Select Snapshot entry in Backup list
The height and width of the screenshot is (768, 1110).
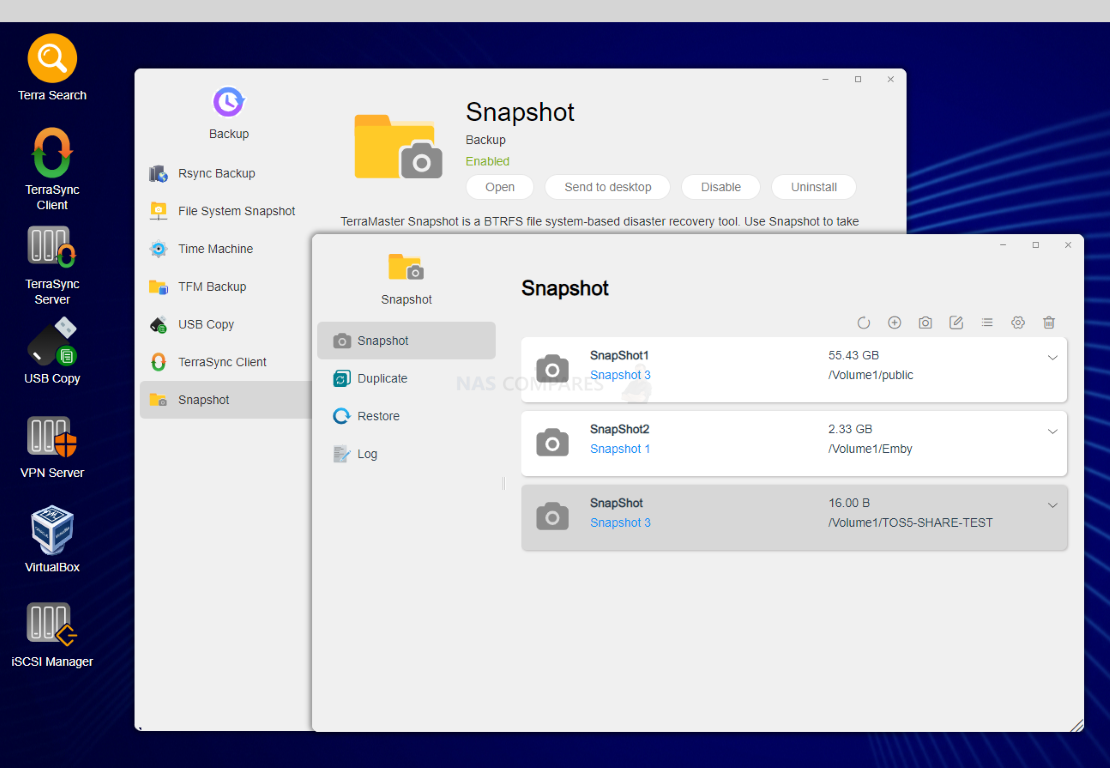tap(225, 400)
